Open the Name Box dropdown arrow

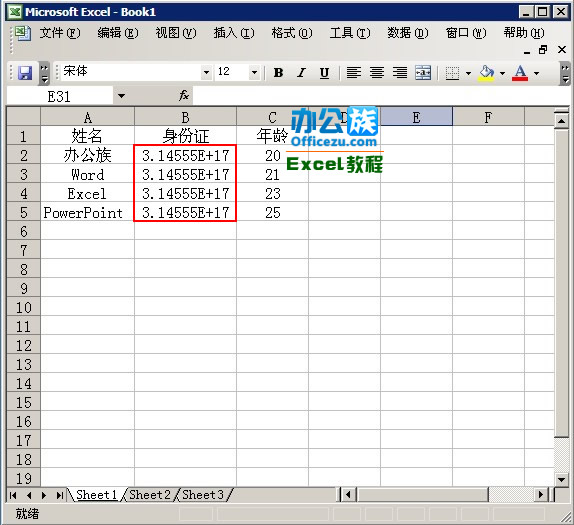[x=121, y=96]
